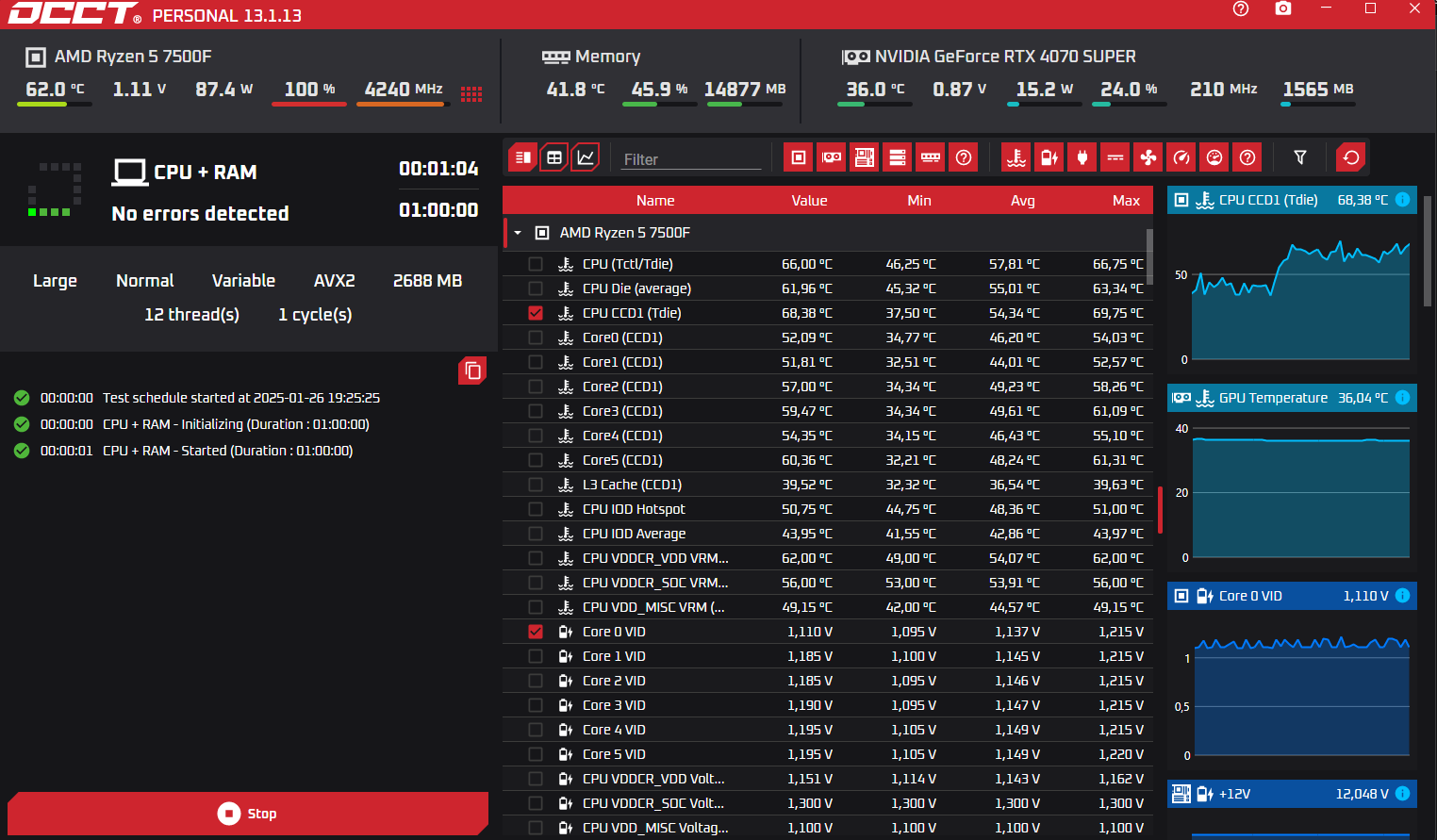Toggle the question-mark filter after the memory icon

coord(964,157)
